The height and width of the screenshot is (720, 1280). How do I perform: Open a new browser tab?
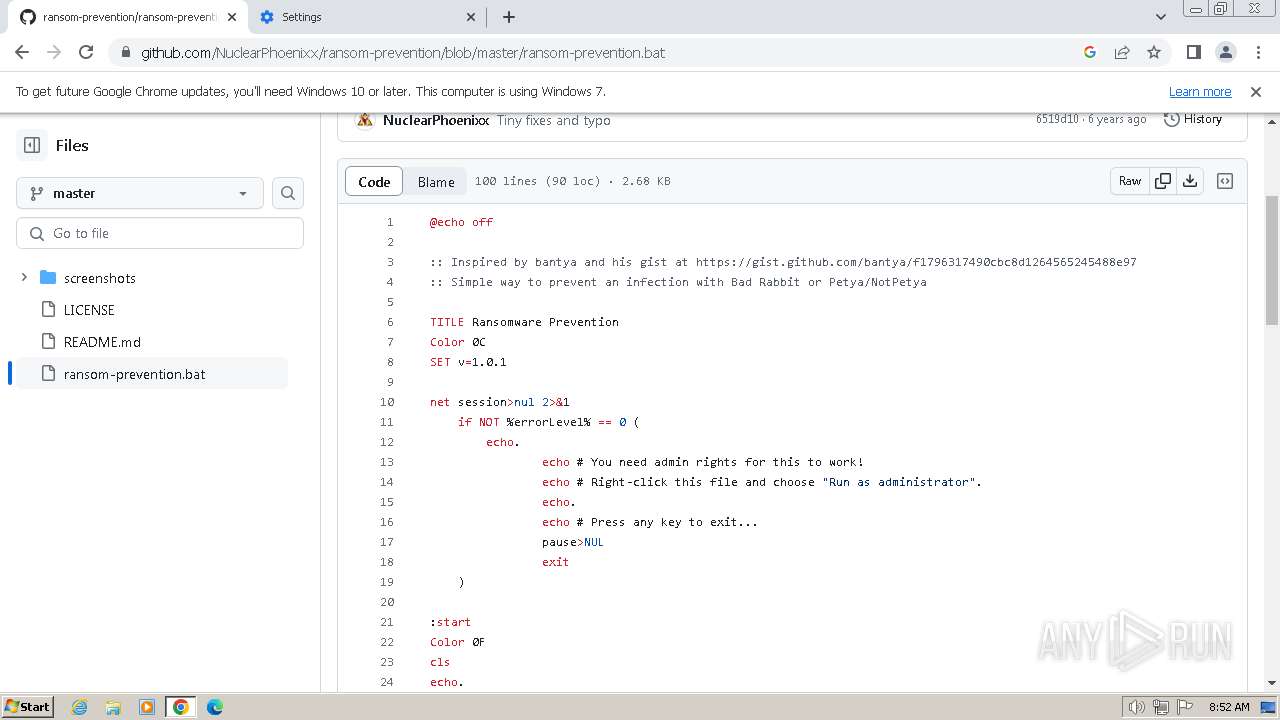(509, 17)
